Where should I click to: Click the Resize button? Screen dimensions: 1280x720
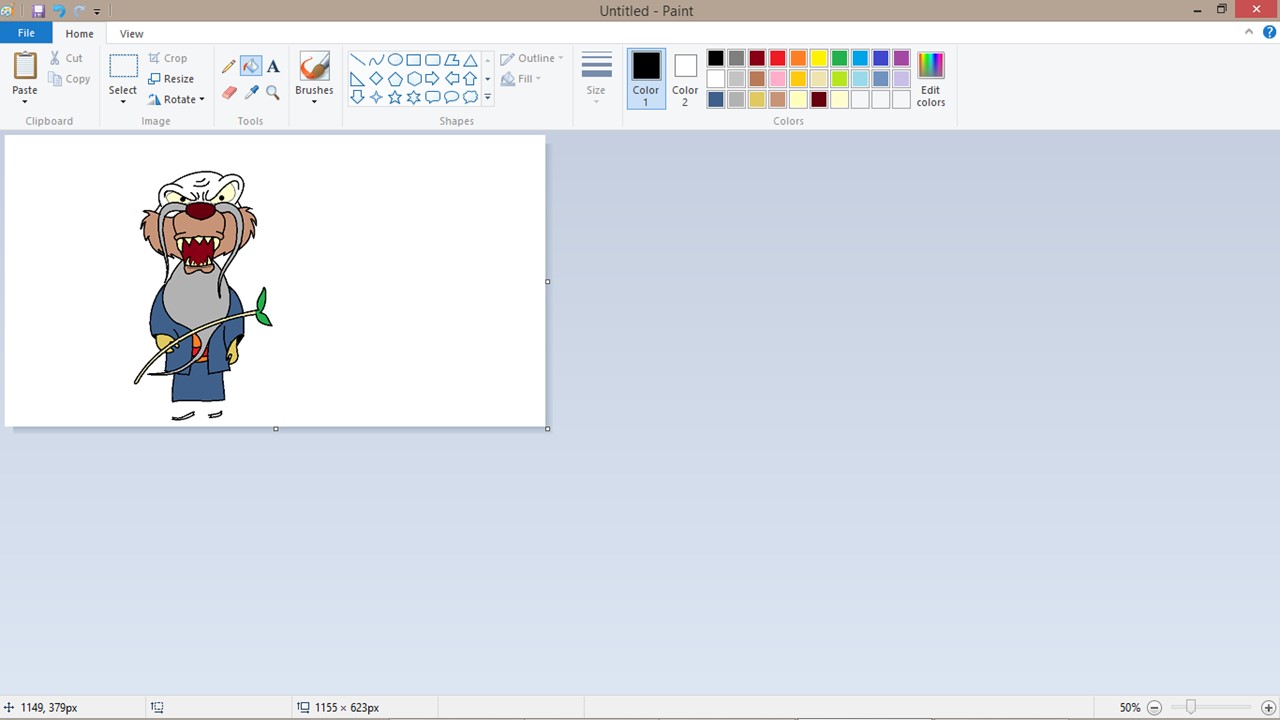coord(171,79)
